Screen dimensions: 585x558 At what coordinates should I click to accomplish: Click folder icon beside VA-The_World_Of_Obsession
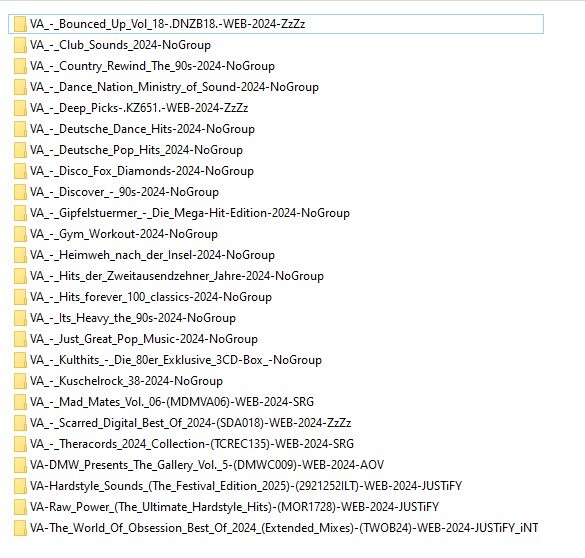click(x=20, y=528)
